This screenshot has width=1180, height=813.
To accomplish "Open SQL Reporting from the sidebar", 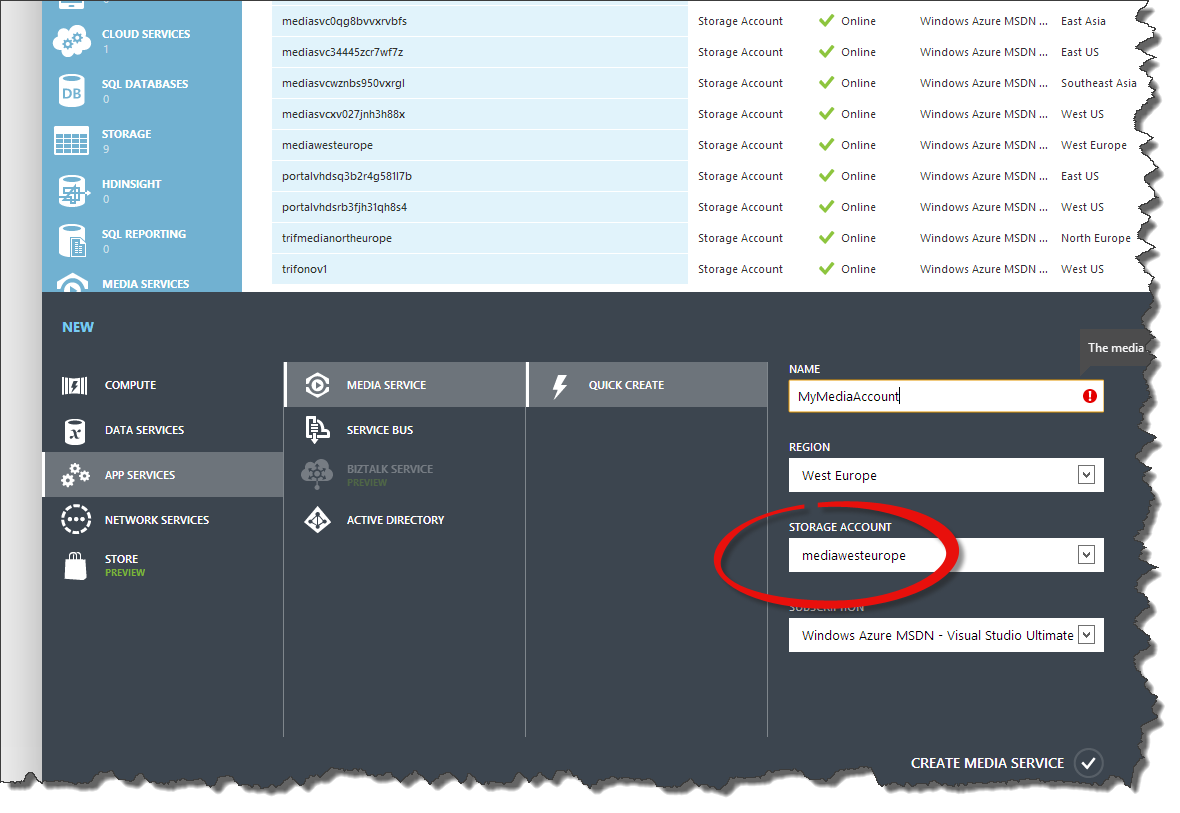I will click(x=70, y=240).
